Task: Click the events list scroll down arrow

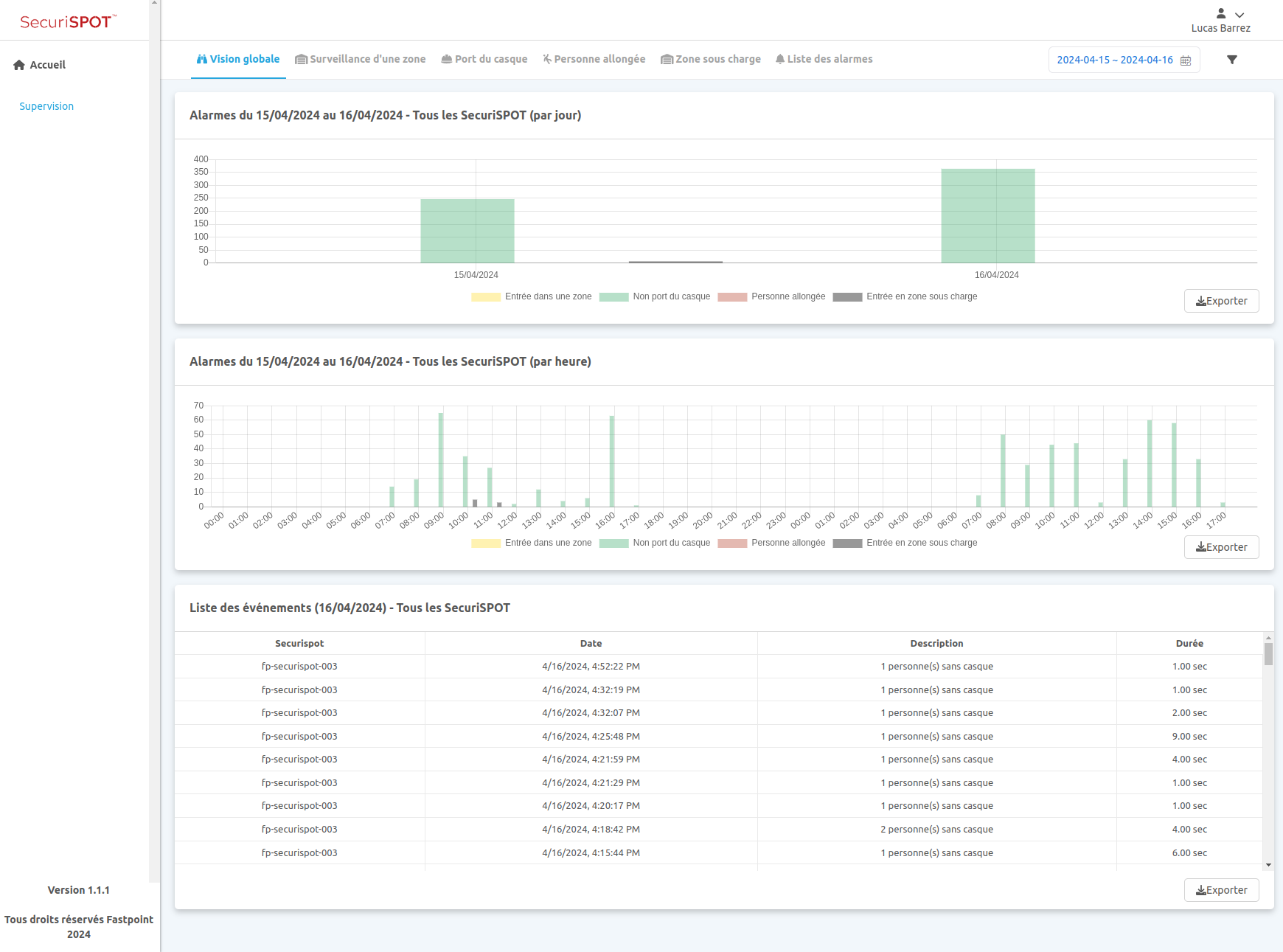Action: tap(1268, 865)
